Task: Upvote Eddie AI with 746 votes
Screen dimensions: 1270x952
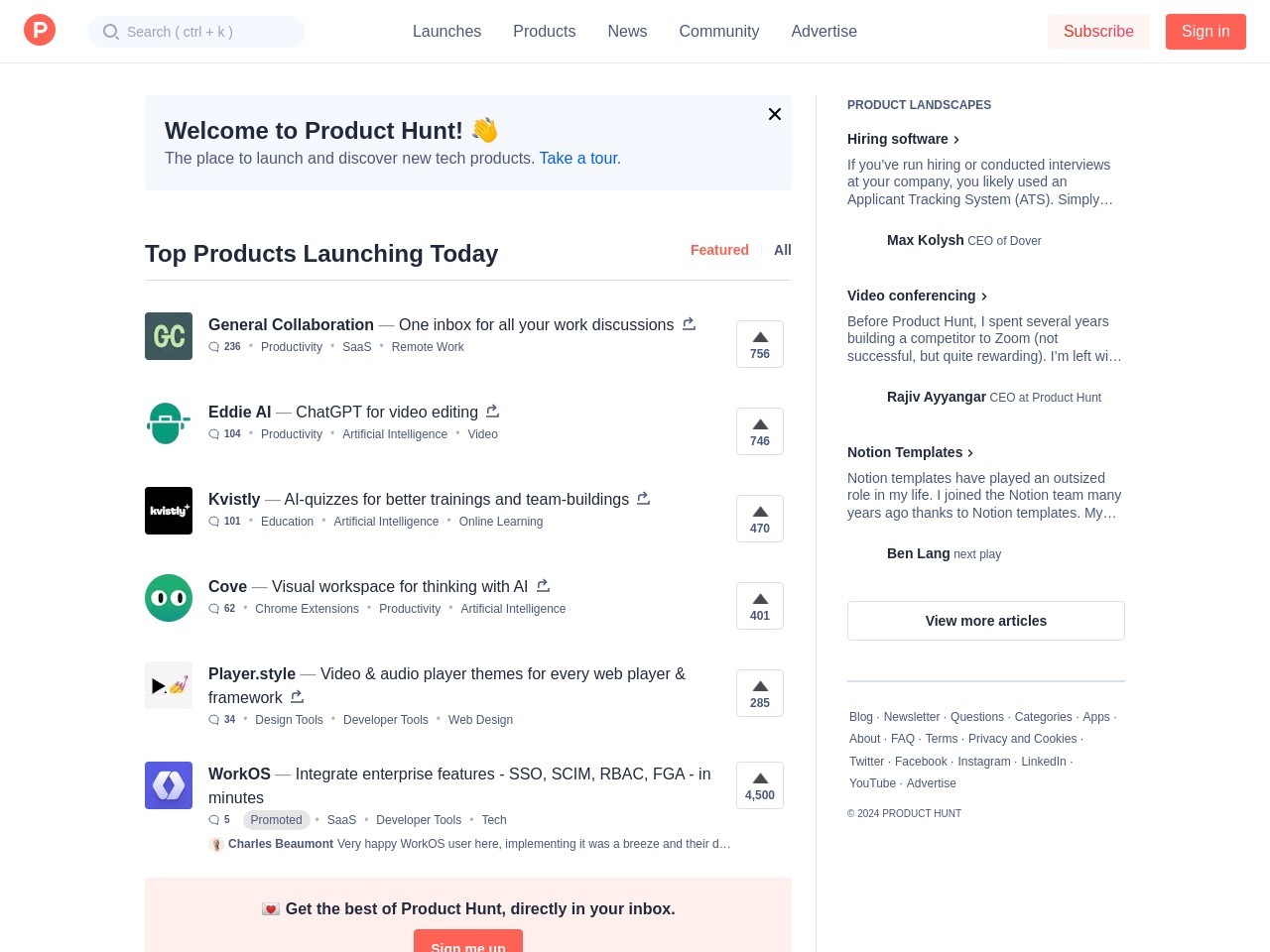Action: [x=760, y=431]
